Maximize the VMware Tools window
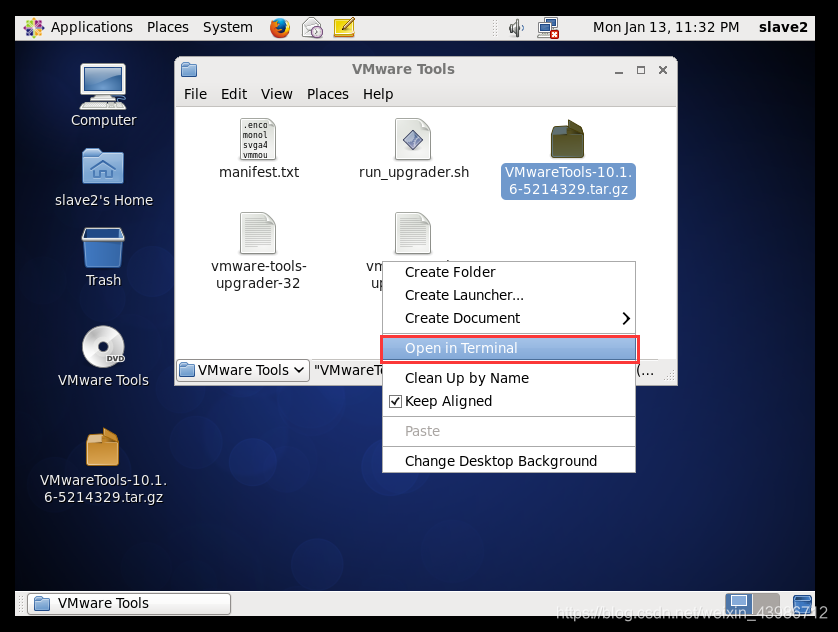The image size is (838, 632). pyautogui.click(x=641, y=71)
